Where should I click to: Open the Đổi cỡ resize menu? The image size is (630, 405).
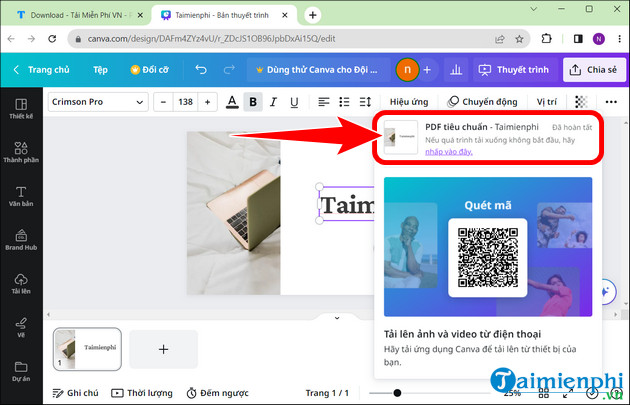(149, 70)
